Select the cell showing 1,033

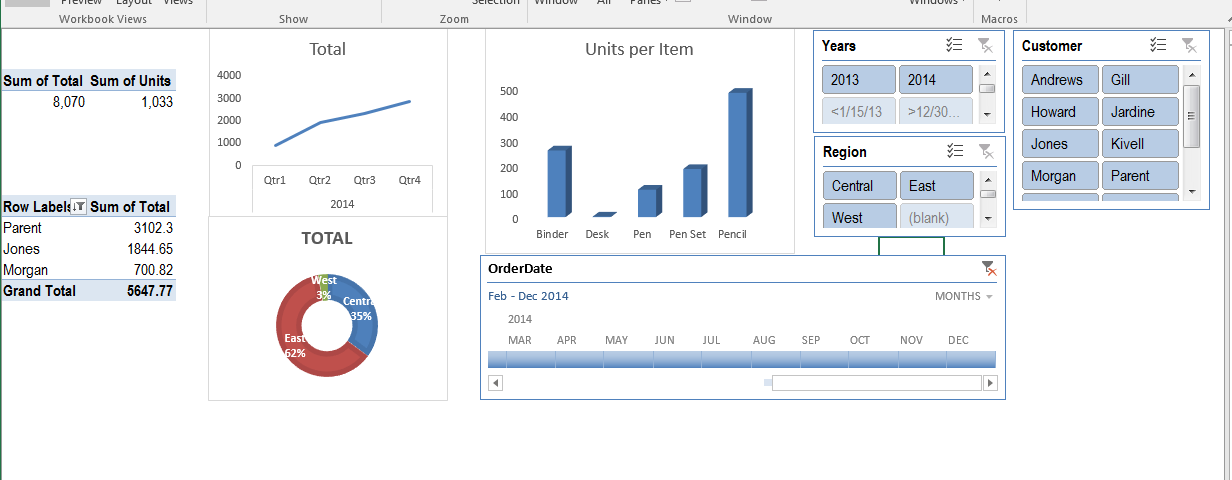coord(132,102)
